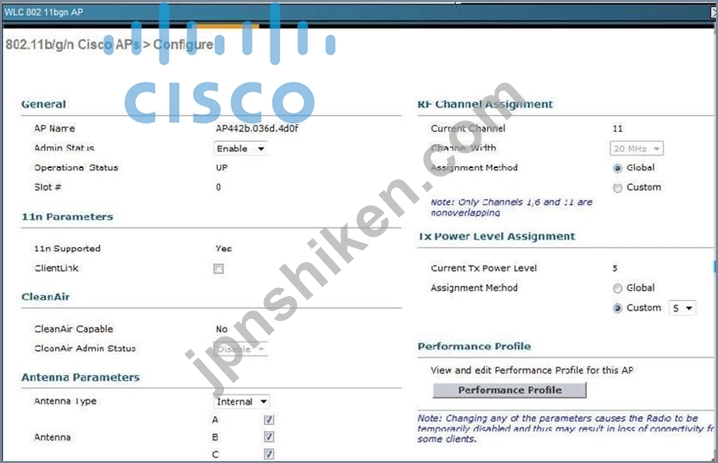The height and width of the screenshot is (463, 718).
Task: Select Global radio for Tx Power Level
Action: coord(617,288)
